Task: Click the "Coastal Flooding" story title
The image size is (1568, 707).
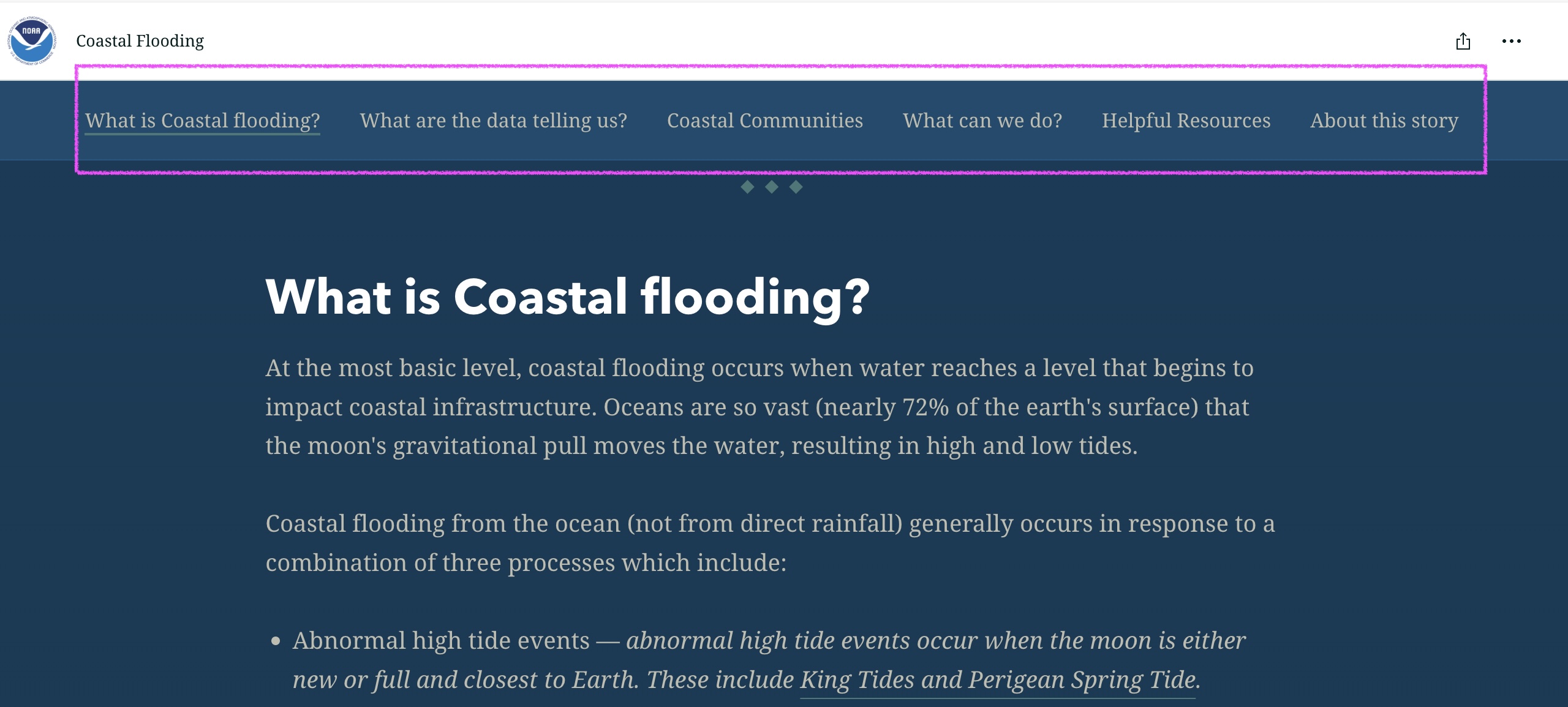Action: point(140,41)
